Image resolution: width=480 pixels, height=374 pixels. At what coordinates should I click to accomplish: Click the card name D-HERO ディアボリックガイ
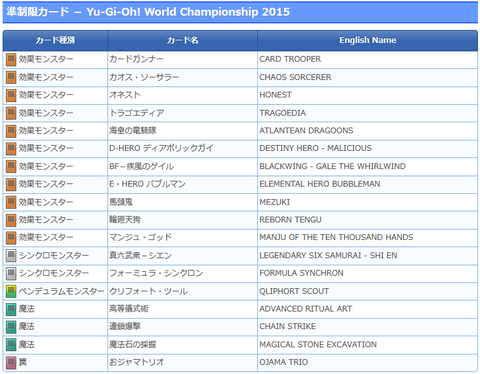(161, 148)
